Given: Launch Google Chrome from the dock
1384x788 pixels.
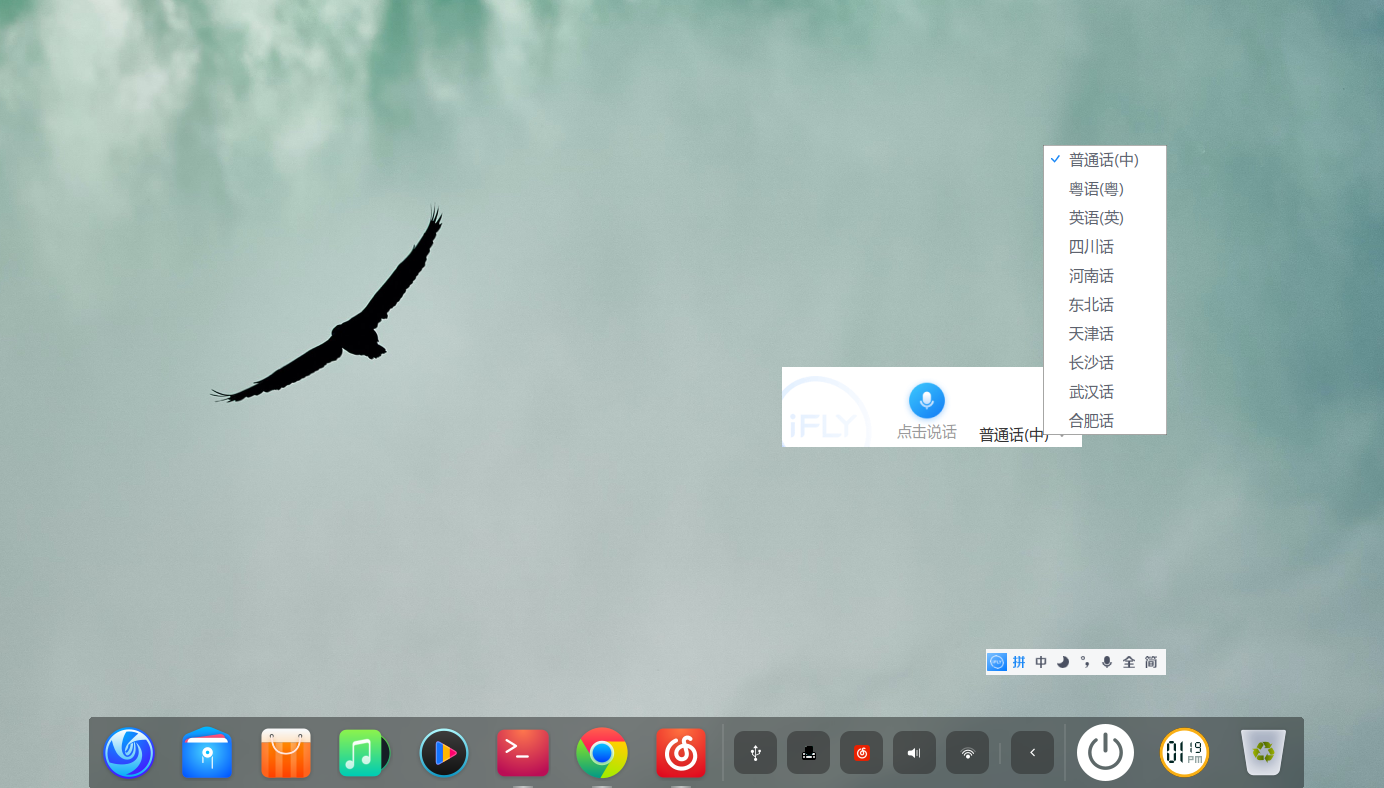Looking at the screenshot, I should point(602,753).
